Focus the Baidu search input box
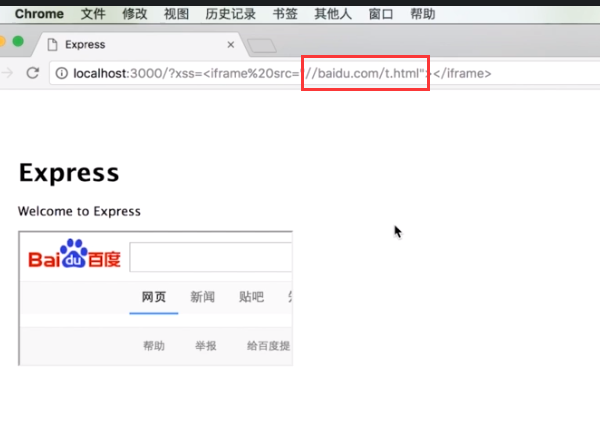This screenshot has width=600, height=431. (x=211, y=257)
